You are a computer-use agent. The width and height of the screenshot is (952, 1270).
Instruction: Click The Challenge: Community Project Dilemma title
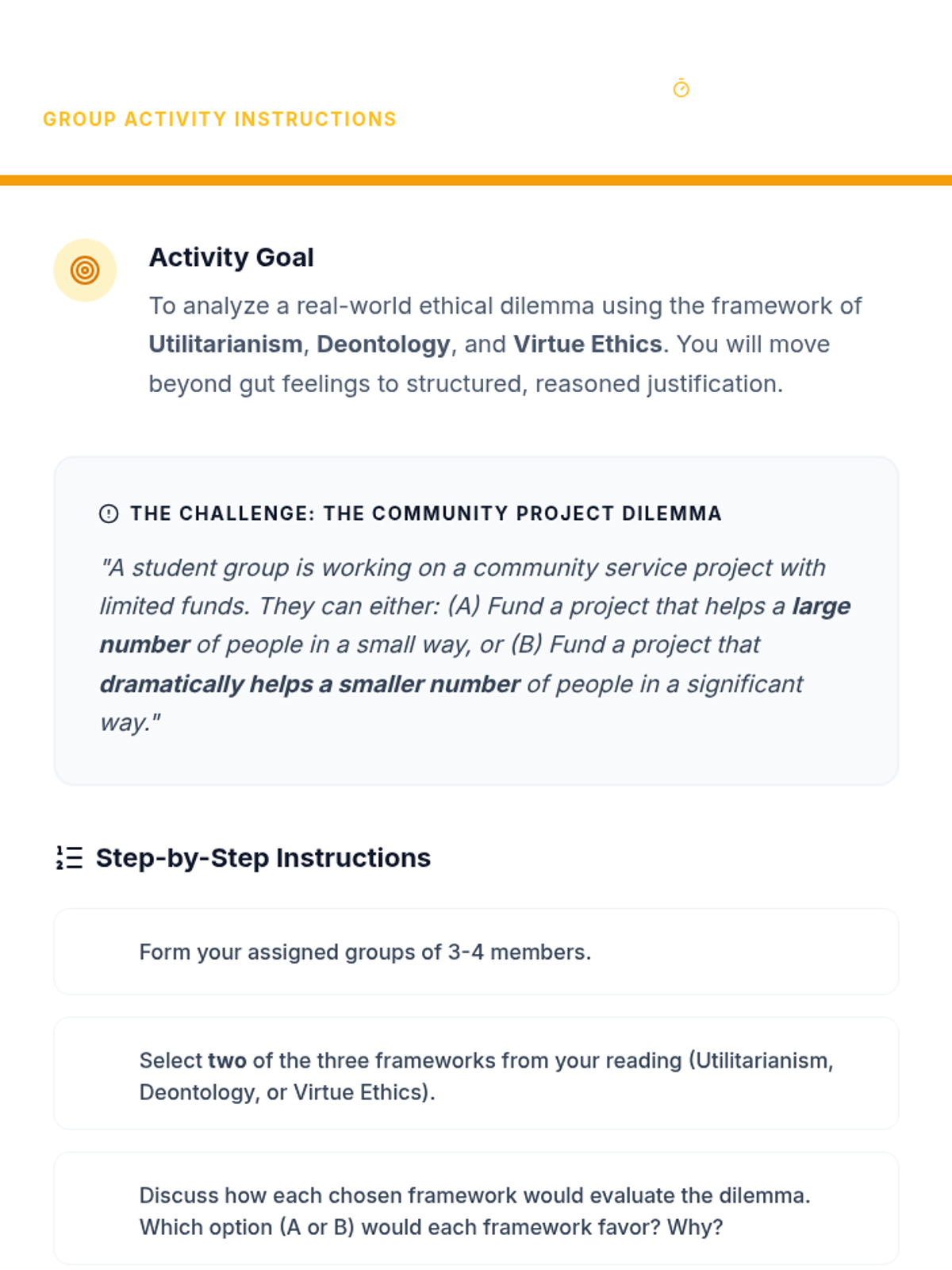[x=426, y=514]
